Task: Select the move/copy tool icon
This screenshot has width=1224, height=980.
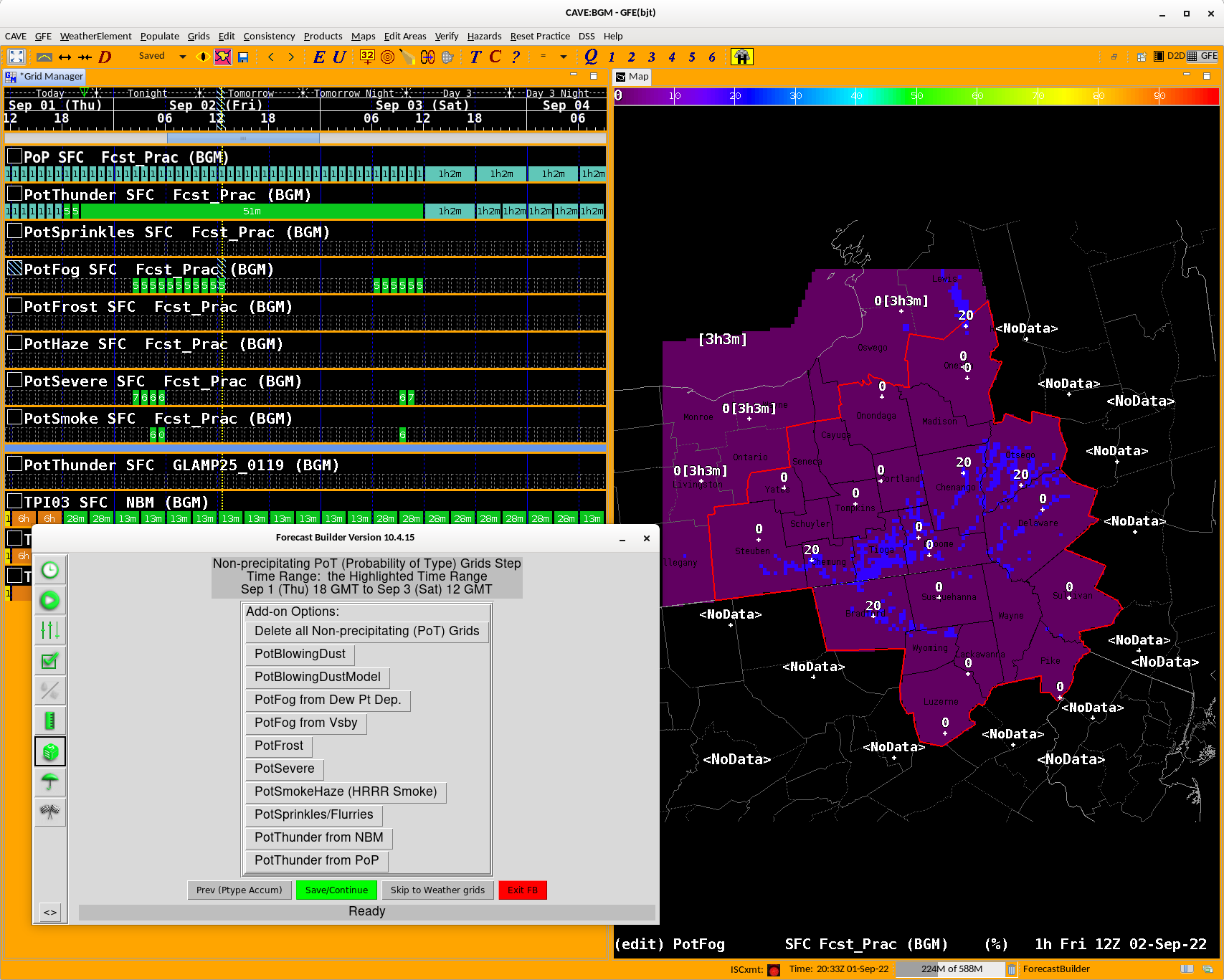Action: coord(427,57)
